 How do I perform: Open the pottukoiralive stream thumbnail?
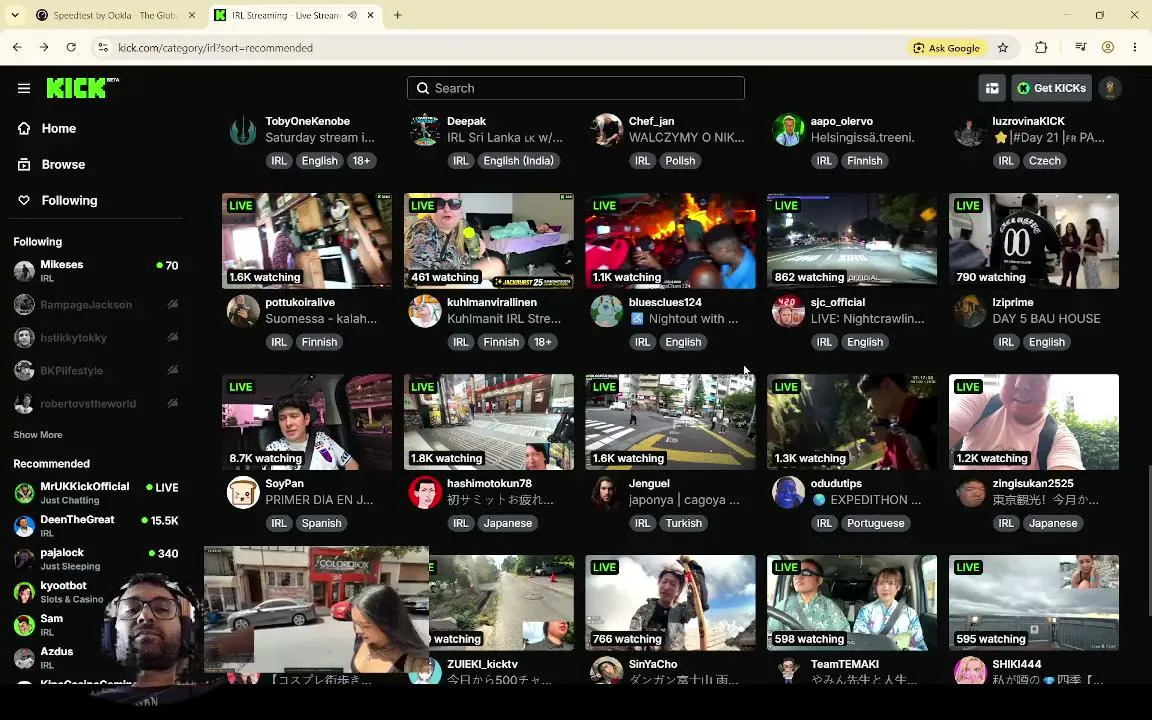[307, 241]
